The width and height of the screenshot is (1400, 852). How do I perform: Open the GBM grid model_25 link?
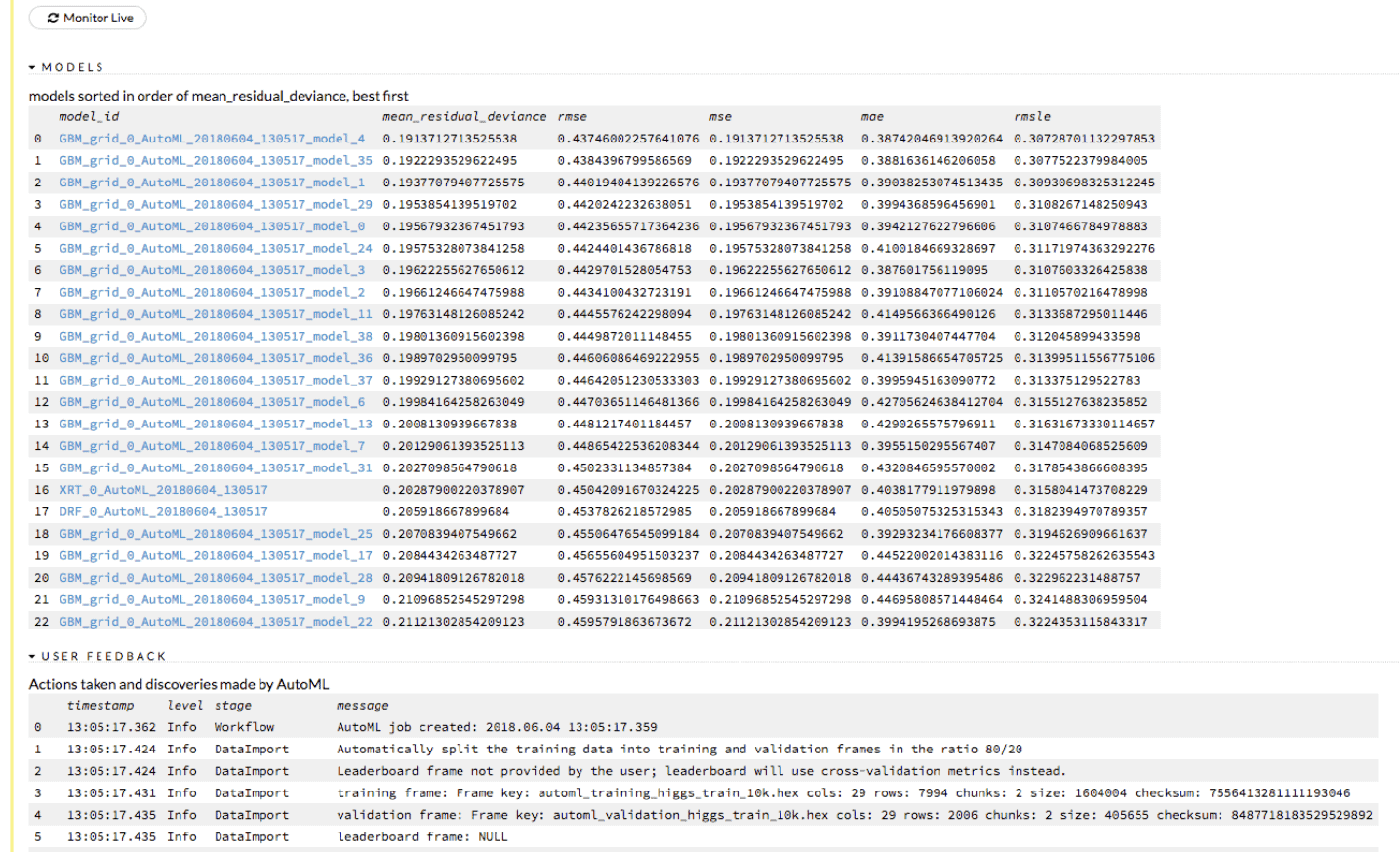point(216,534)
